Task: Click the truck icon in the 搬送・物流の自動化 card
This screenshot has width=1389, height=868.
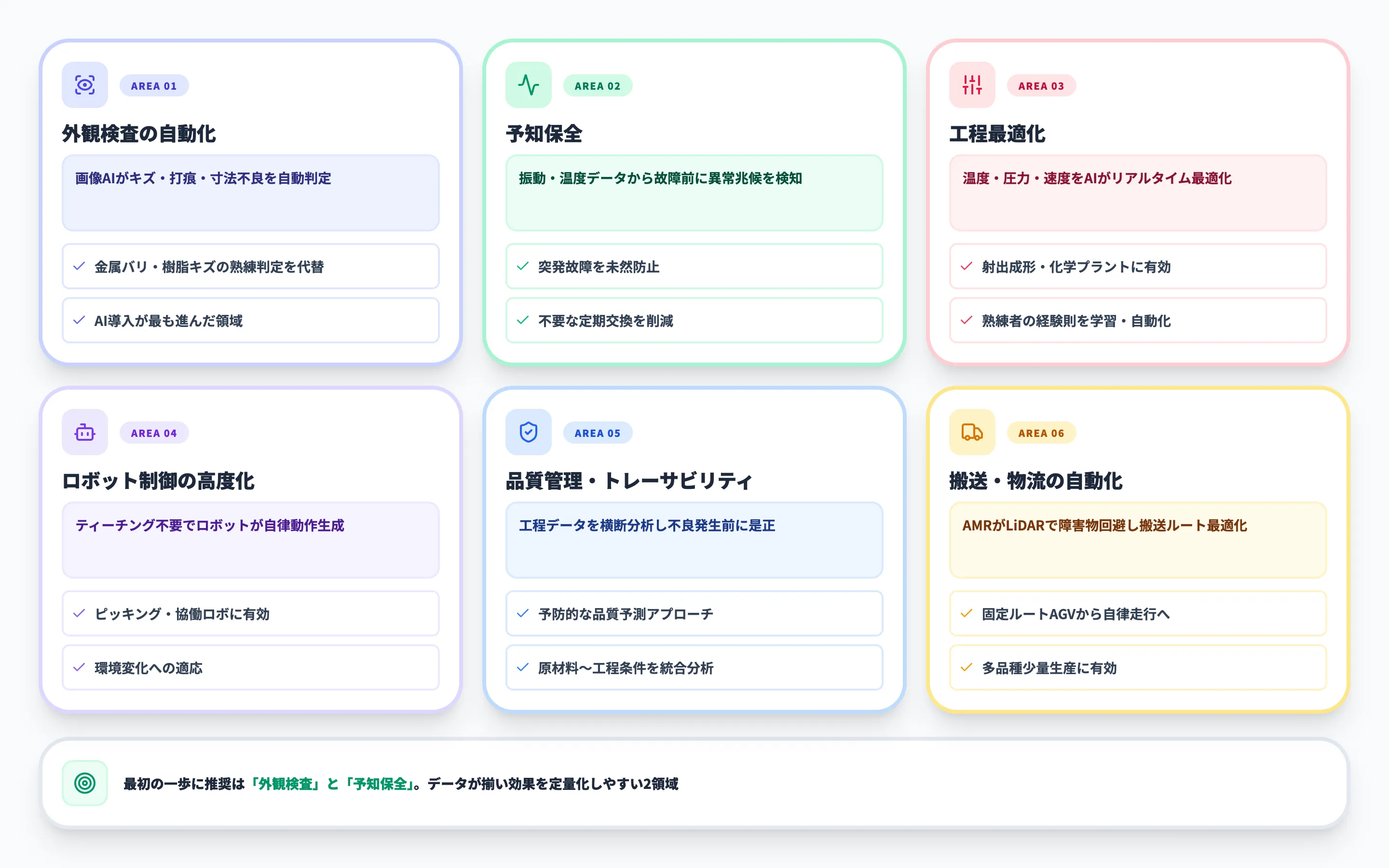Action: (x=972, y=432)
